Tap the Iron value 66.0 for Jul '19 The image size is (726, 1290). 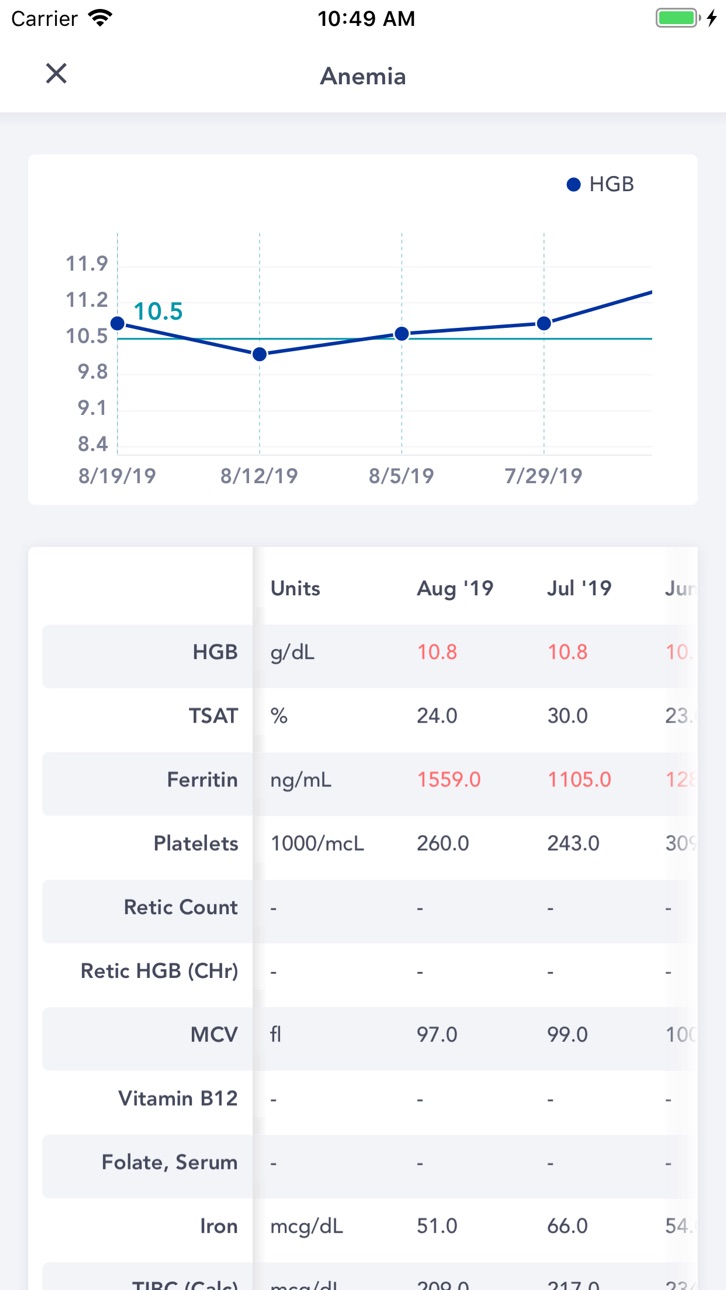(567, 1226)
